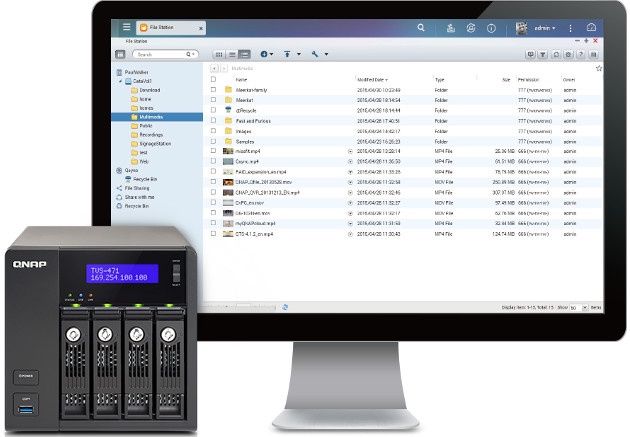Check the Images folder checkbox
Image resolution: width=630 pixels, height=437 pixels.
pyautogui.click(x=213, y=131)
